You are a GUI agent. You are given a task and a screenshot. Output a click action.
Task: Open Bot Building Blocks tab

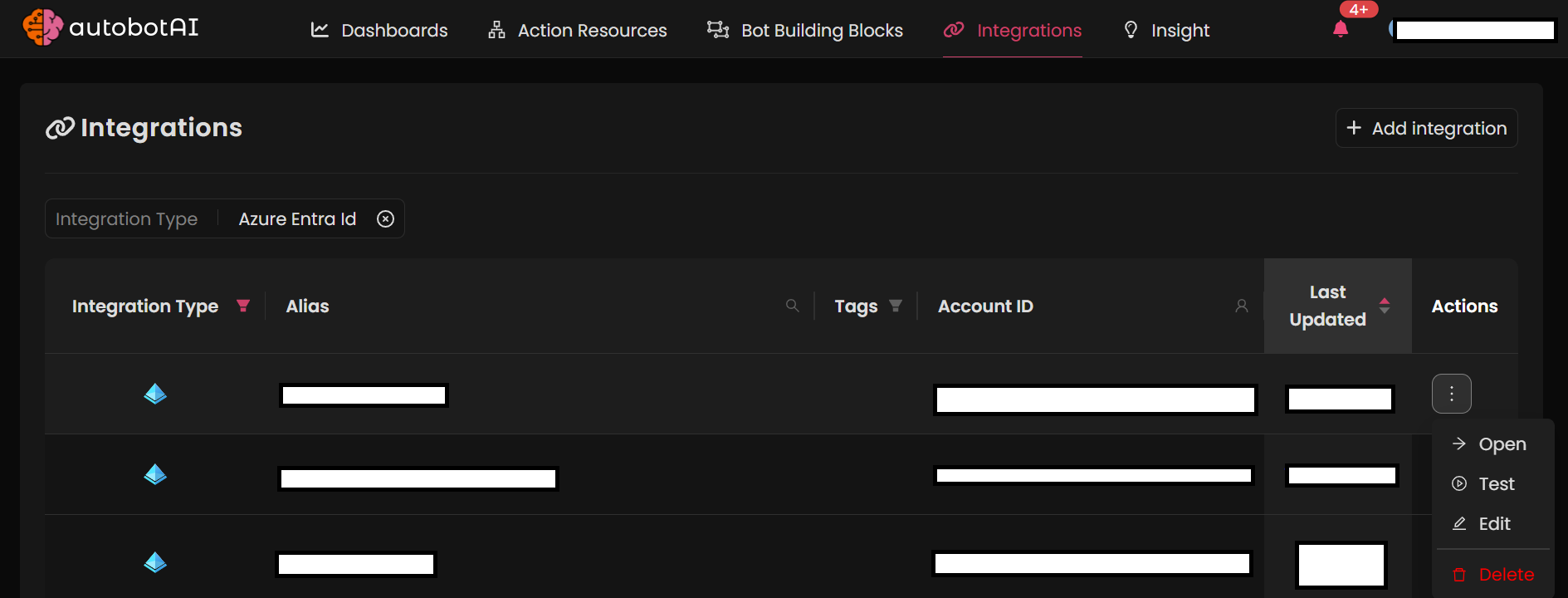pyautogui.click(x=805, y=31)
